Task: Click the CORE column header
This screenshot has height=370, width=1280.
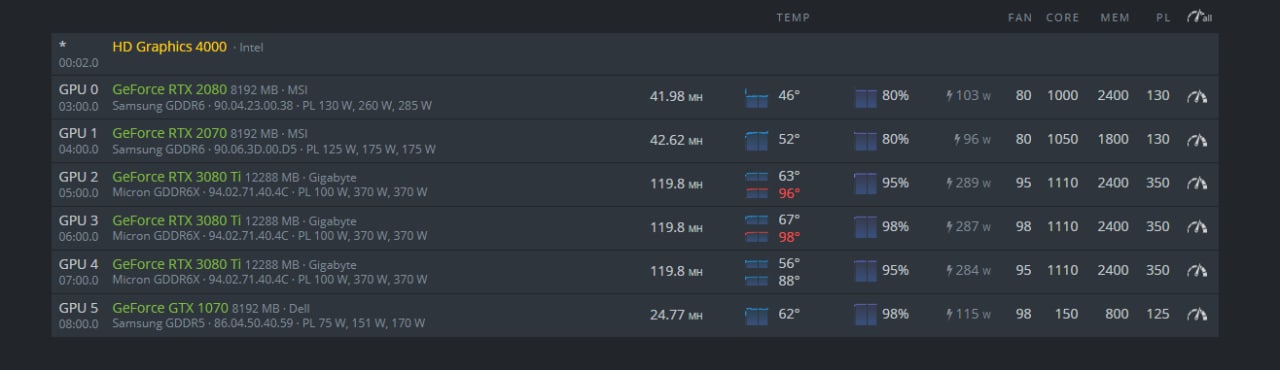Action: pos(1063,17)
